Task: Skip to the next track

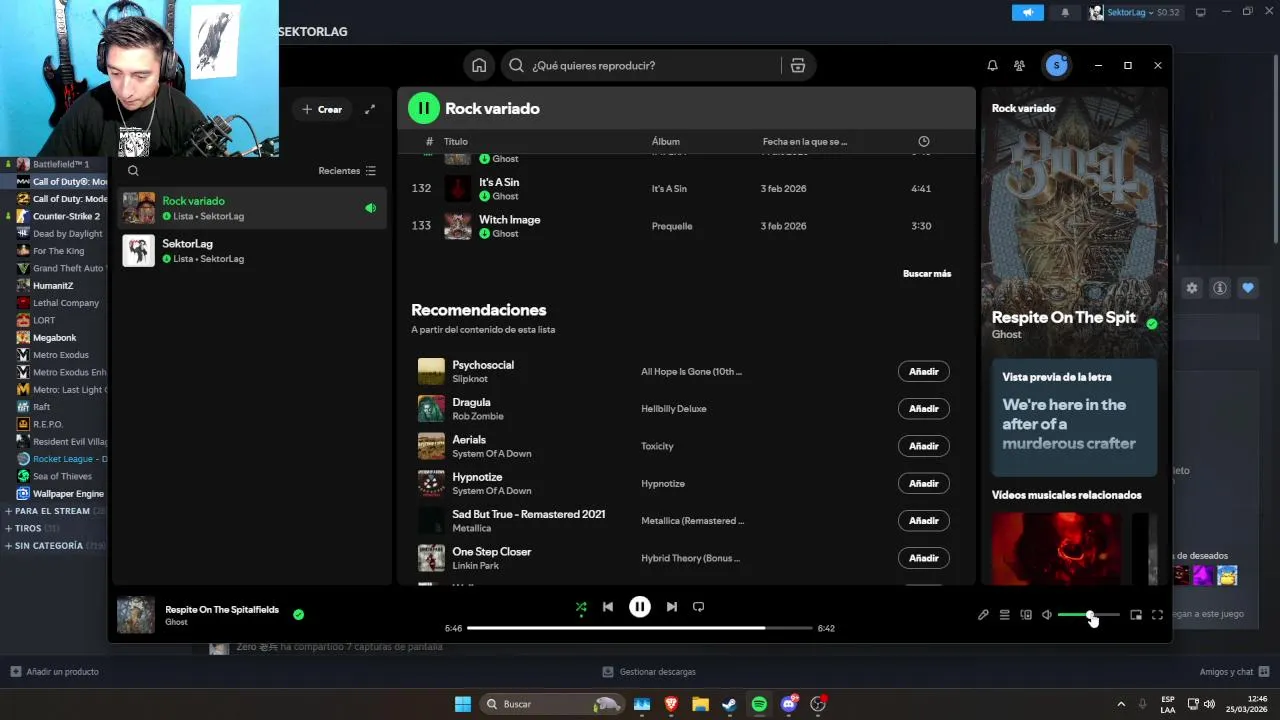Action: pos(672,607)
